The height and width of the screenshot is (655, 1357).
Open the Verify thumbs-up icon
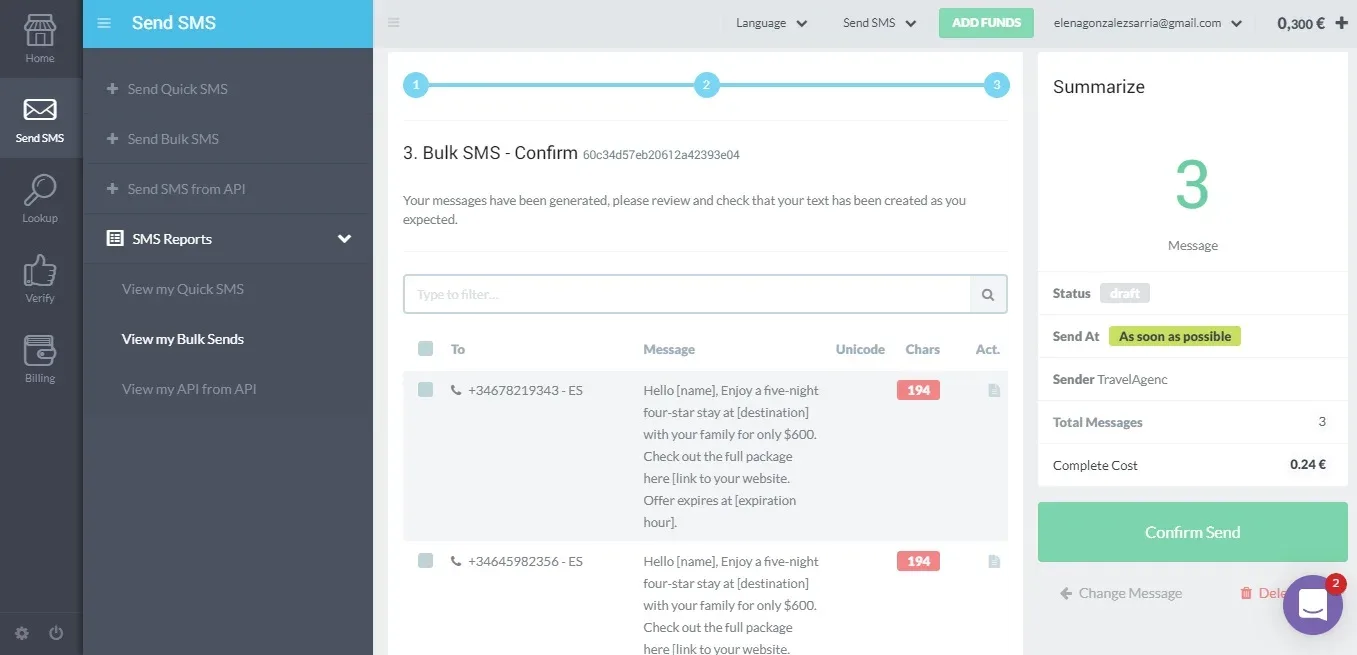(x=40, y=270)
